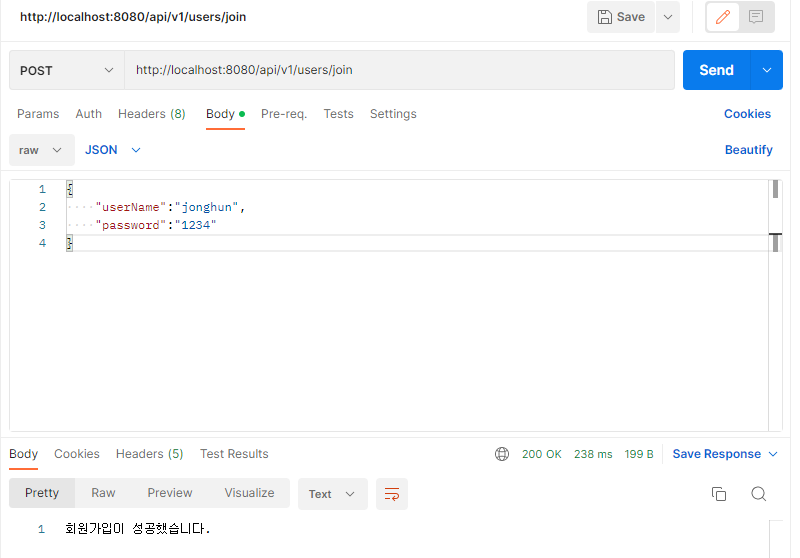
Task: Click the search response icon
Action: [759, 494]
